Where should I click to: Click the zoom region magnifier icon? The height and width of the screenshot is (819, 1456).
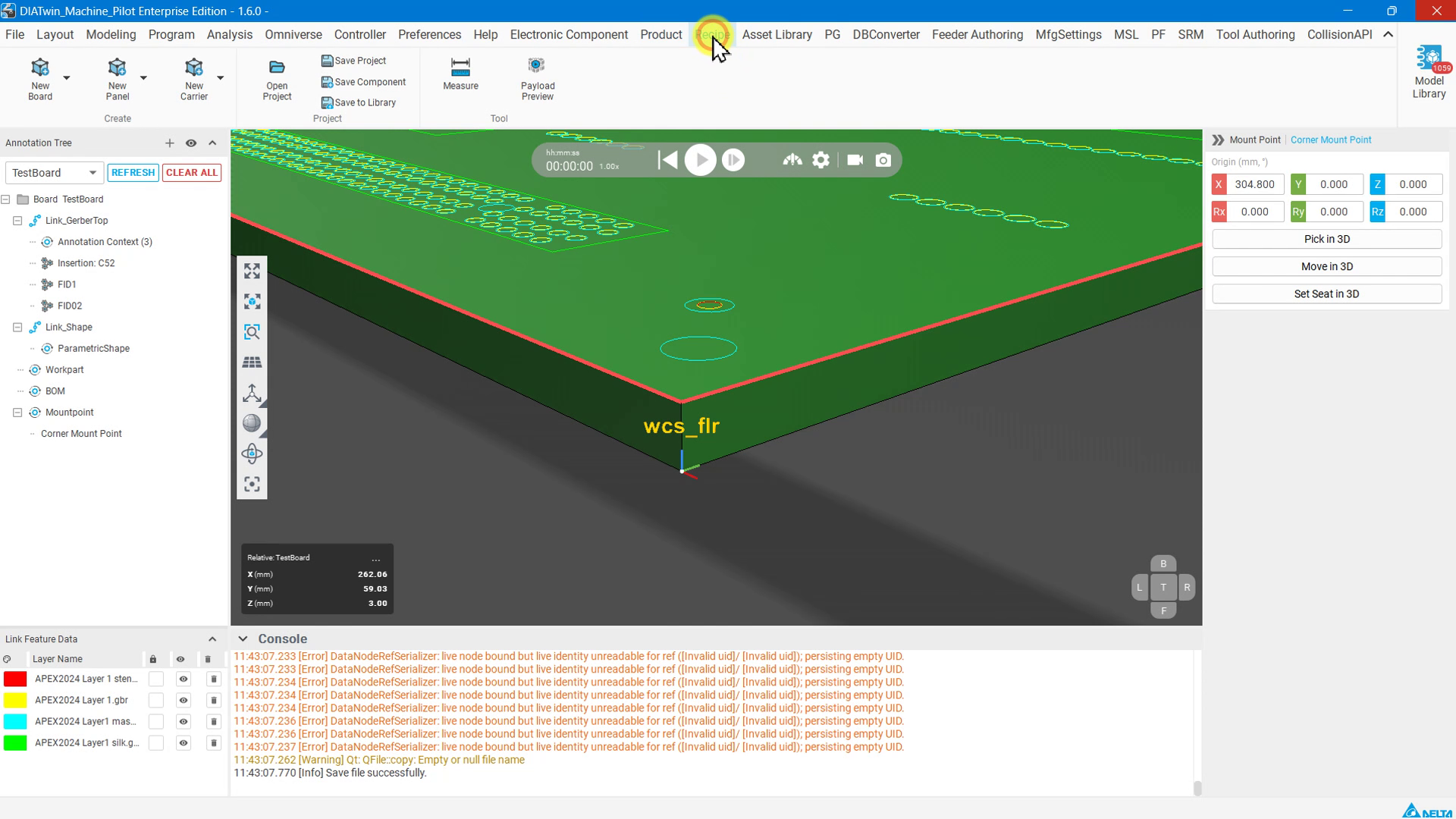tap(252, 332)
